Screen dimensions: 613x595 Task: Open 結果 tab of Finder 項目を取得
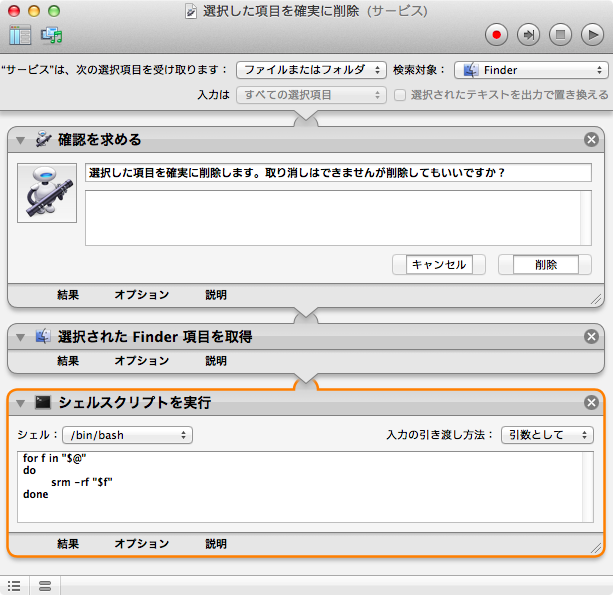point(68,360)
